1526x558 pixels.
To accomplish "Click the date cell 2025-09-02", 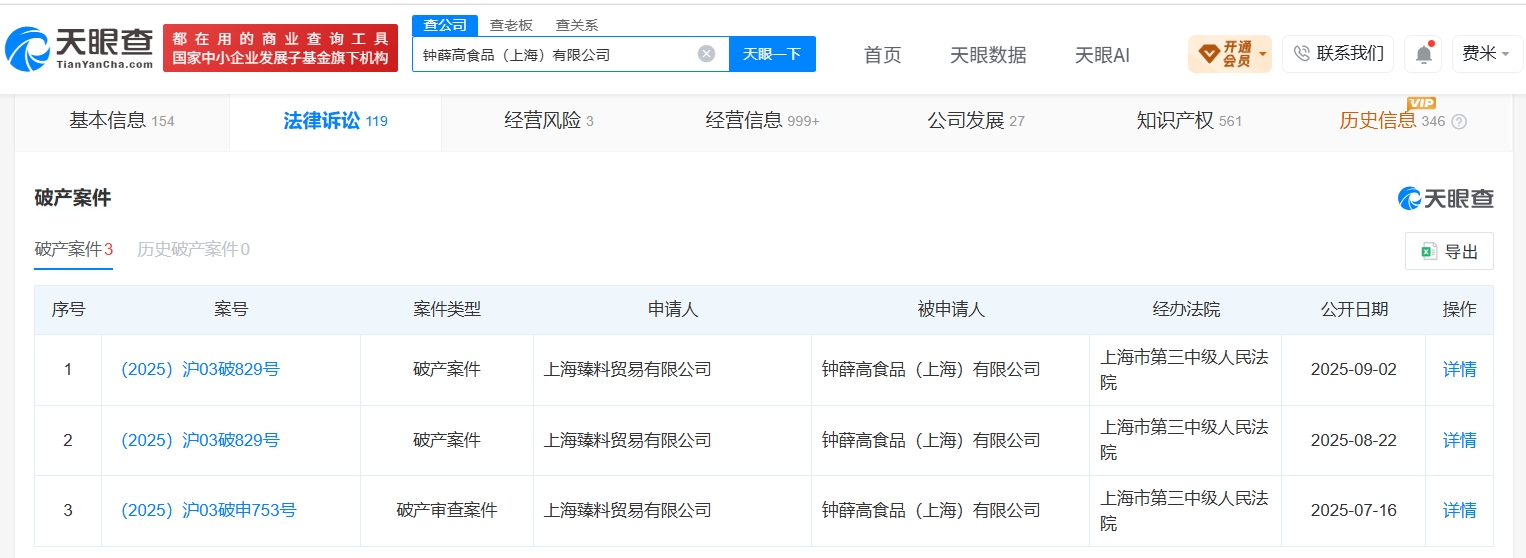I will click(1354, 370).
